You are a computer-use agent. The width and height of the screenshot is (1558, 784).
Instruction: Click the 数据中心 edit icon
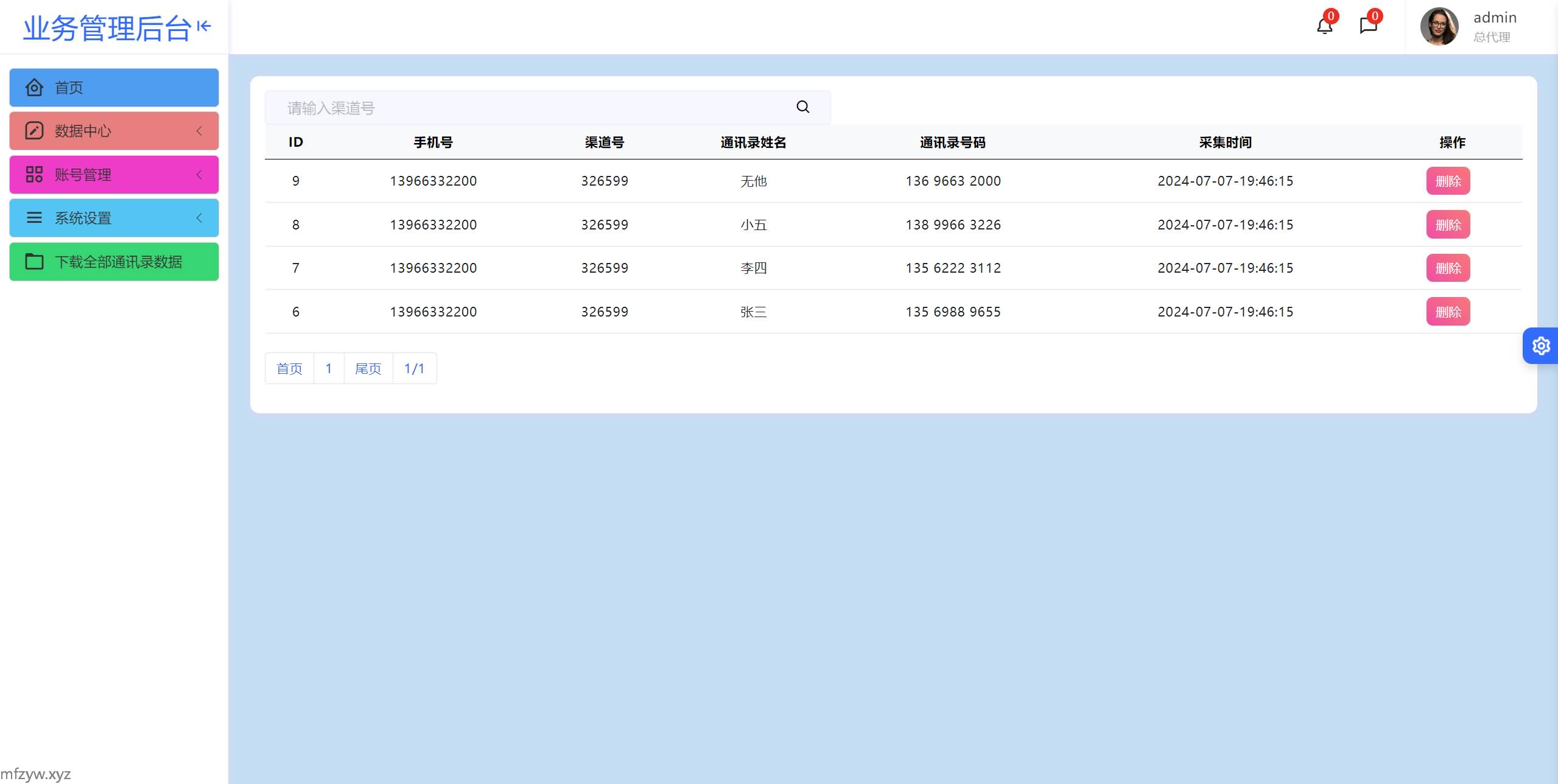(x=34, y=131)
